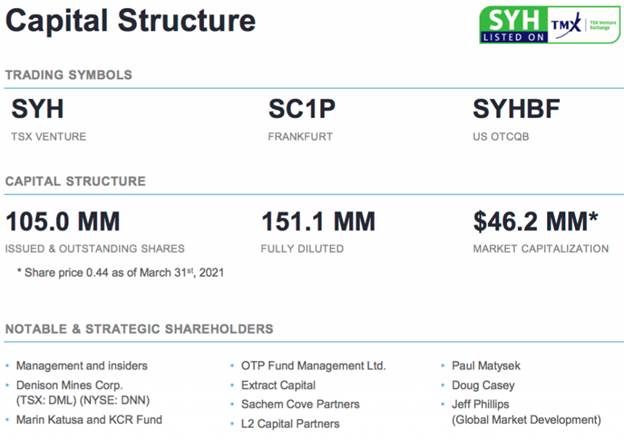
Task: Click the Trading Symbols section heading
Action: pyautogui.click(x=68, y=75)
